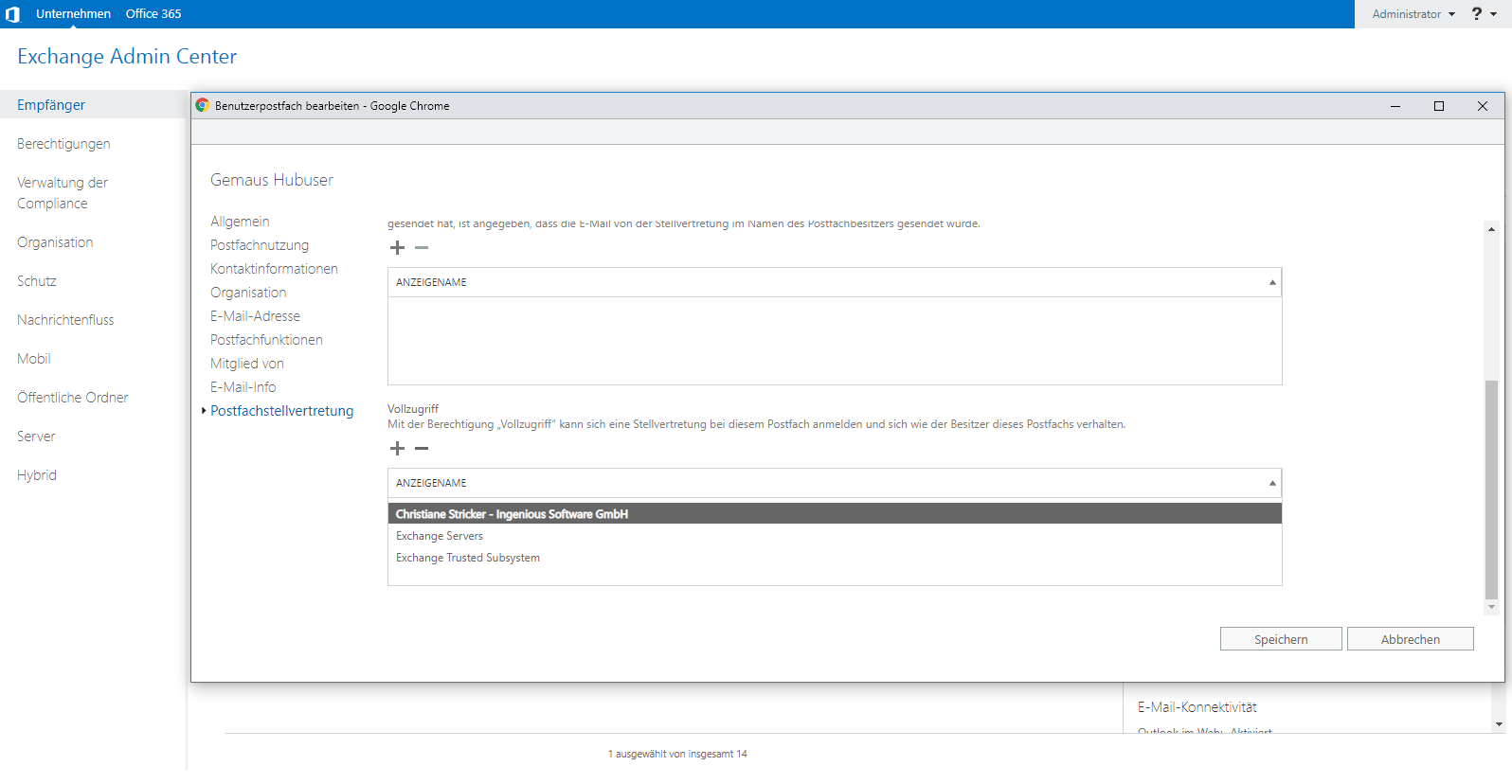The width and height of the screenshot is (1512, 784).
Task: Click the dialog's vertical scrollbar thumb
Action: (x=1491, y=490)
